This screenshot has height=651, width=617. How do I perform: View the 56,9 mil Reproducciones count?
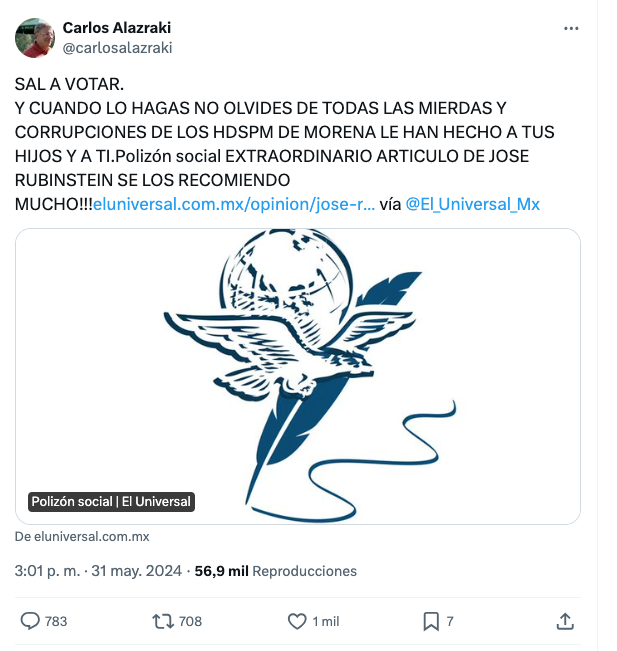pos(276,571)
